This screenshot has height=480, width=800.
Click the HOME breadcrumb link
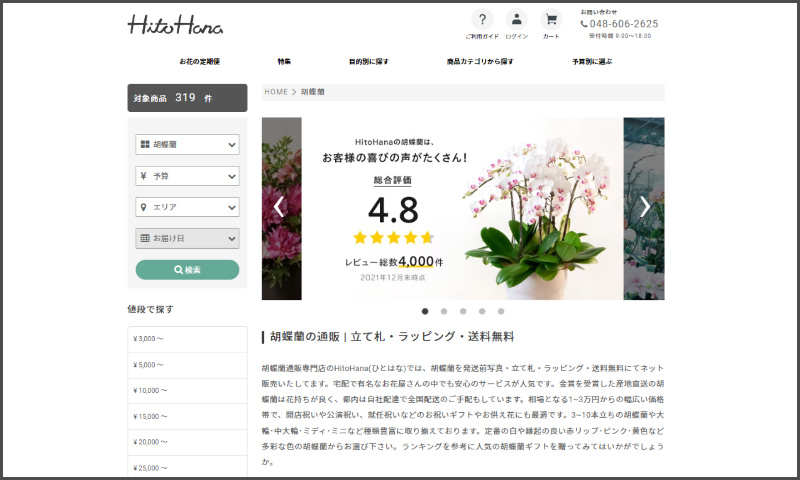tap(276, 92)
